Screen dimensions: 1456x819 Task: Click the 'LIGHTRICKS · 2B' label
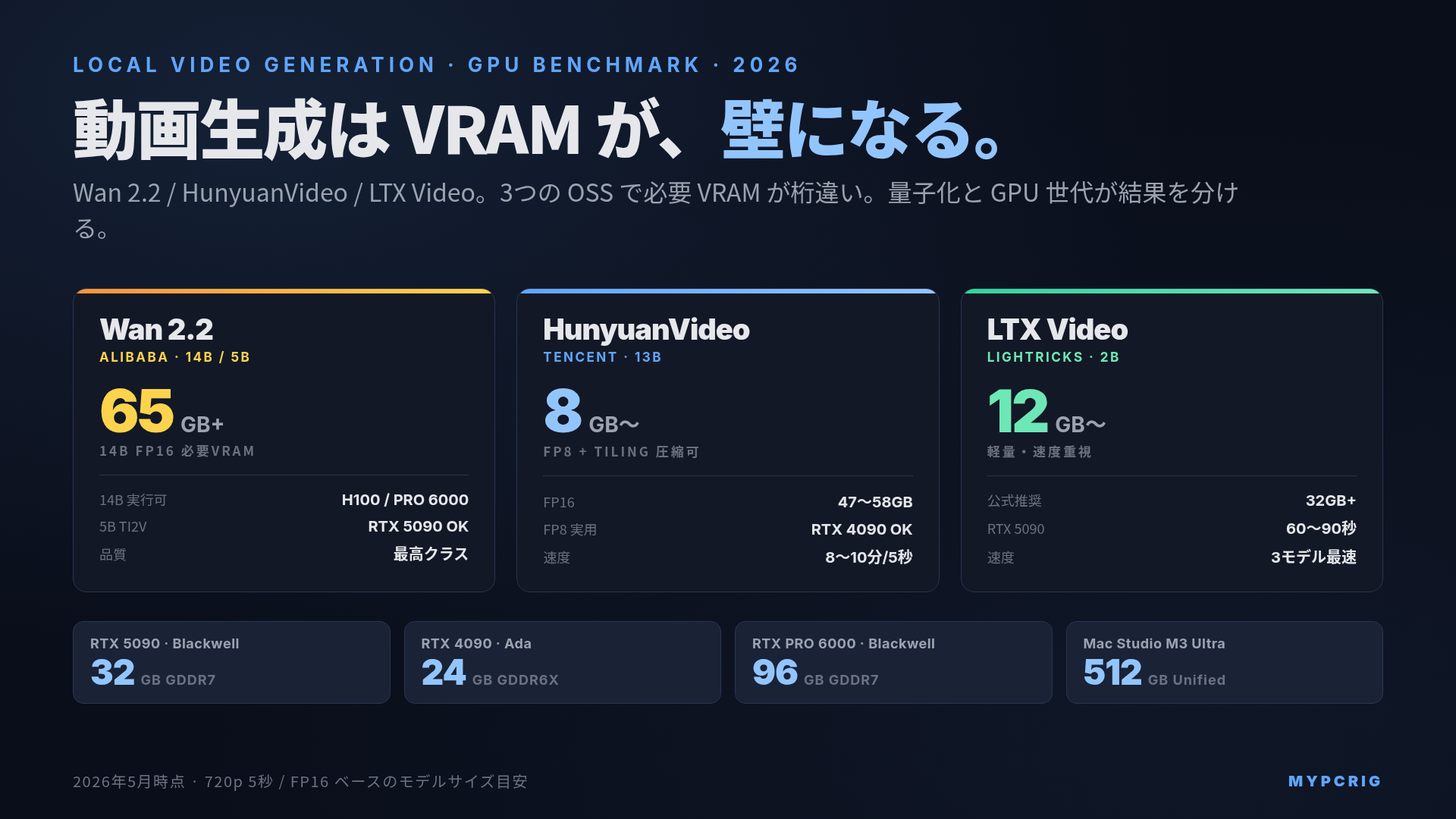1053,357
